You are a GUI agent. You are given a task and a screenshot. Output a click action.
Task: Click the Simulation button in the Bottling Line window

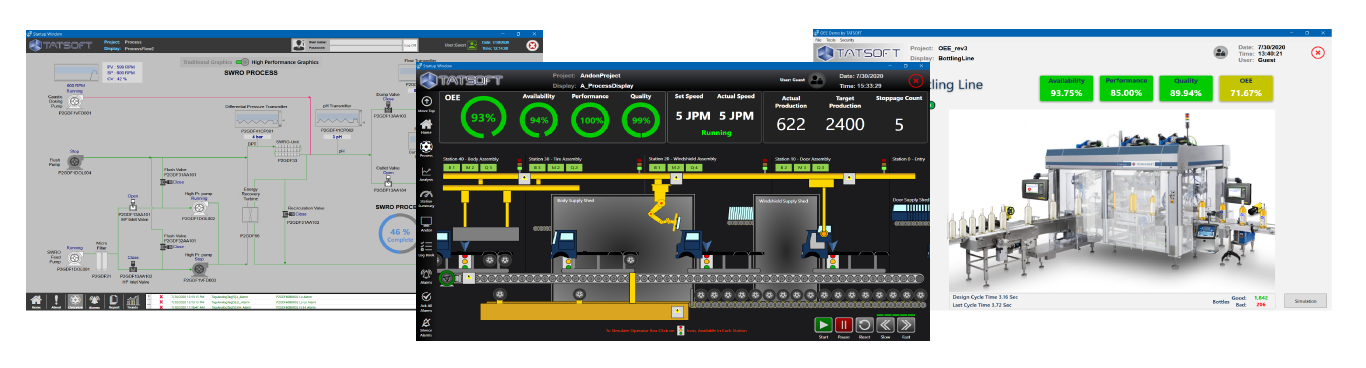(1306, 300)
